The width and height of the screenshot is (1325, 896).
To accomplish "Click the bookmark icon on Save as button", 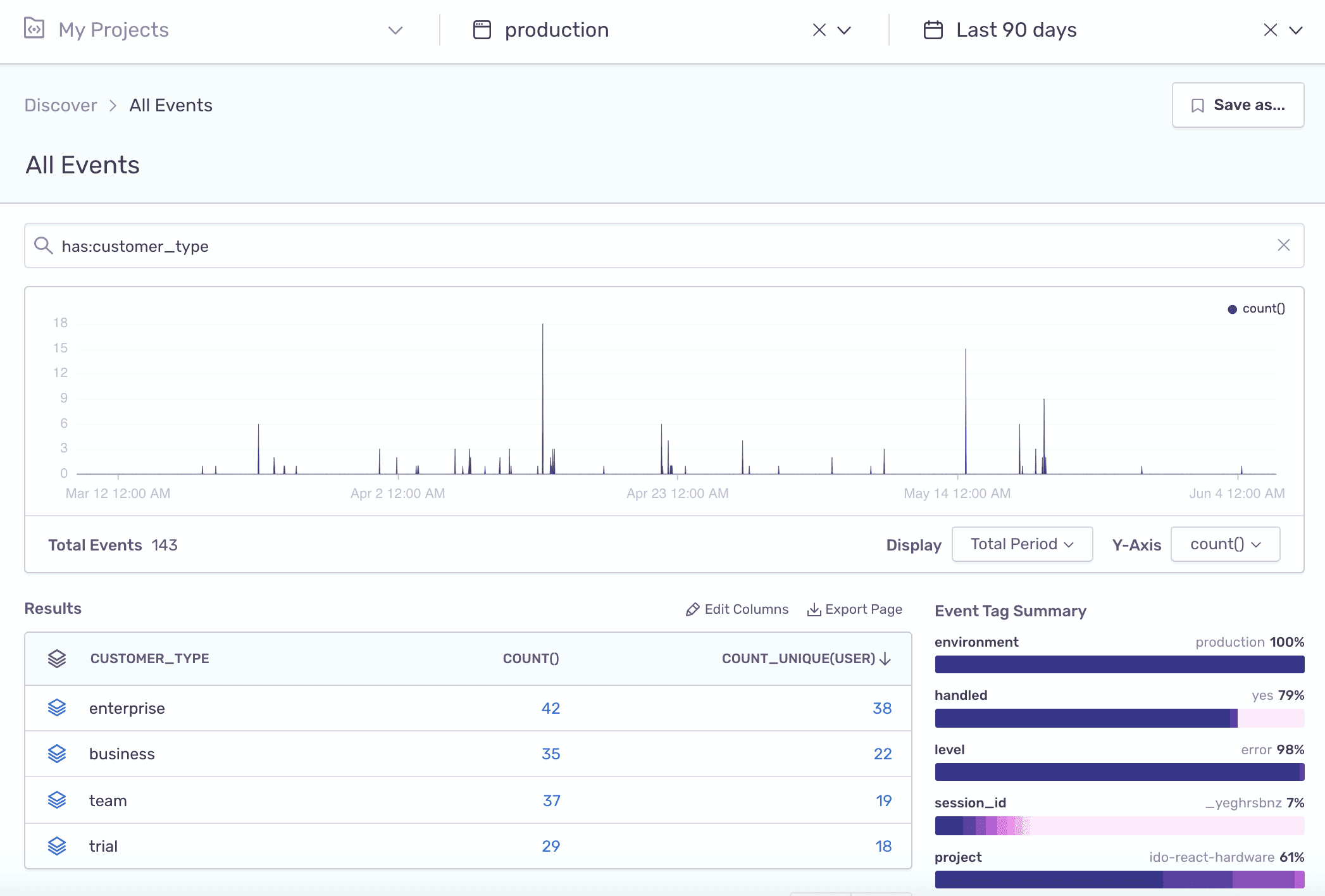I will pos(1198,105).
